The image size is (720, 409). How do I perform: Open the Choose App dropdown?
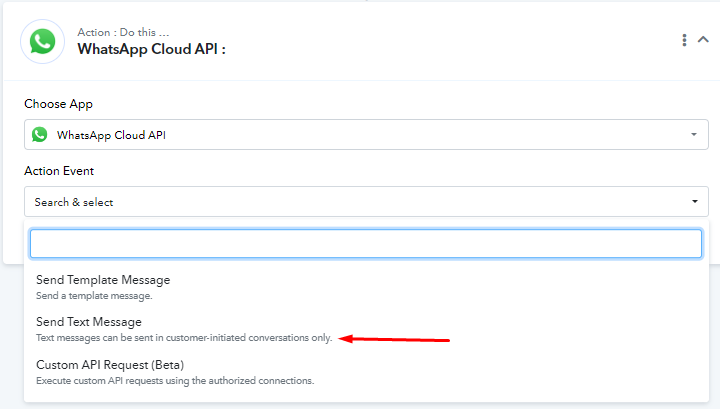click(366, 135)
